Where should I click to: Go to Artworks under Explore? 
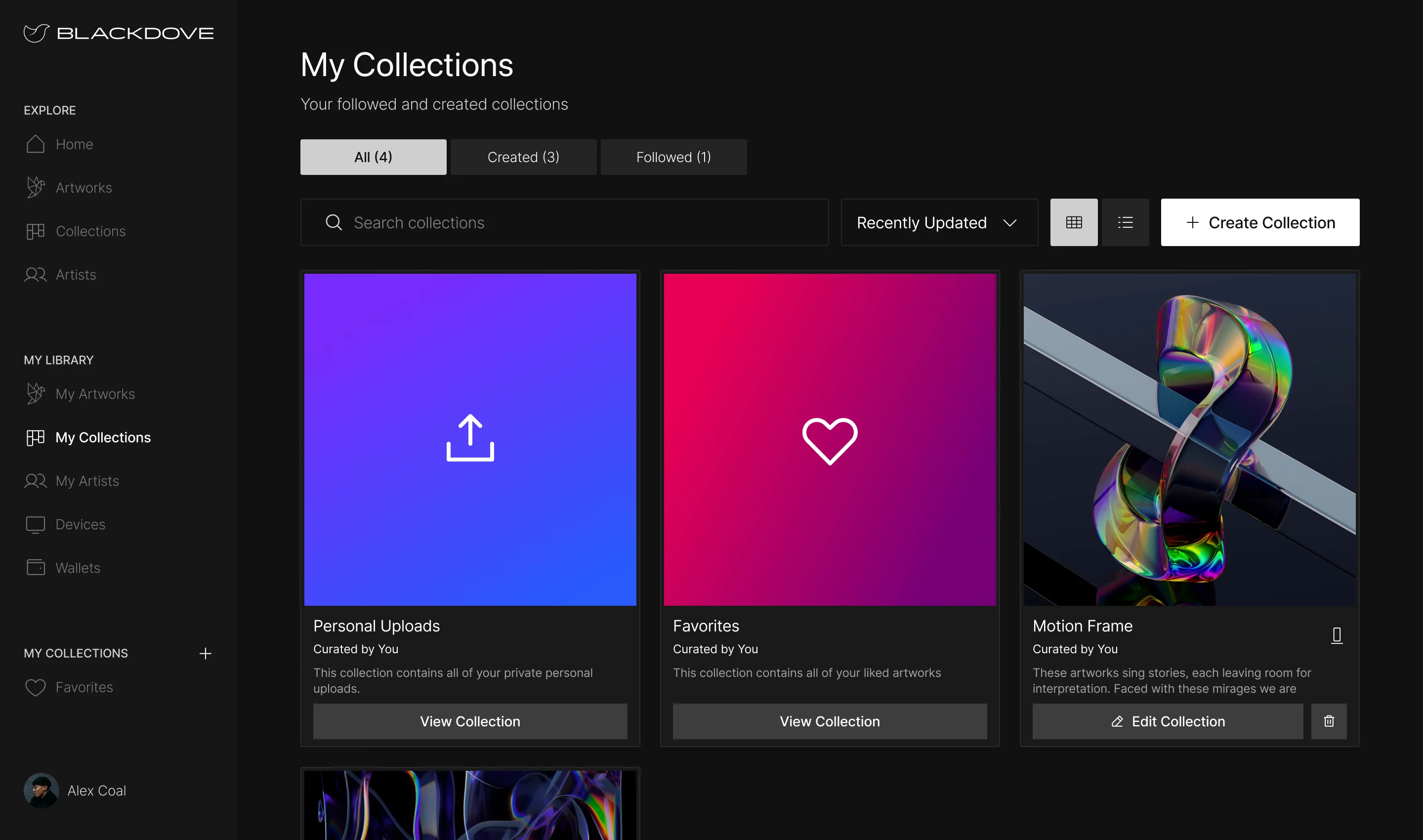coord(69,187)
